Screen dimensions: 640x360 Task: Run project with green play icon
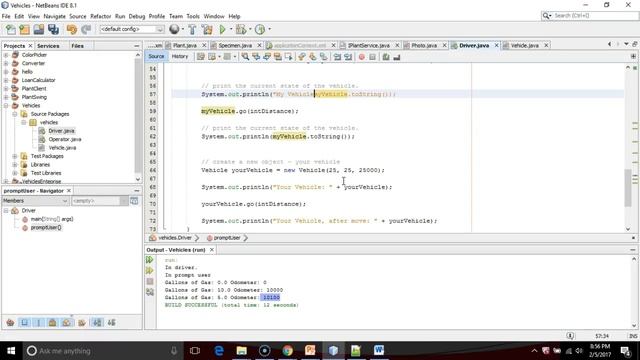point(222,29)
